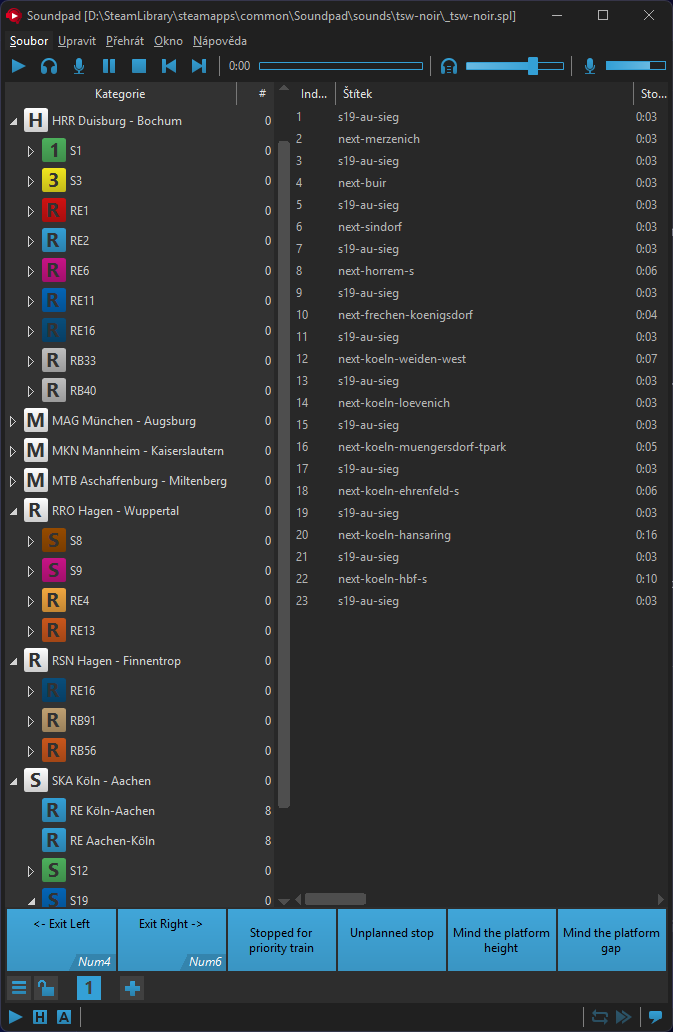The width and height of the screenshot is (673, 1032).
Task: Select the RB56 category icon
Action: point(54,751)
